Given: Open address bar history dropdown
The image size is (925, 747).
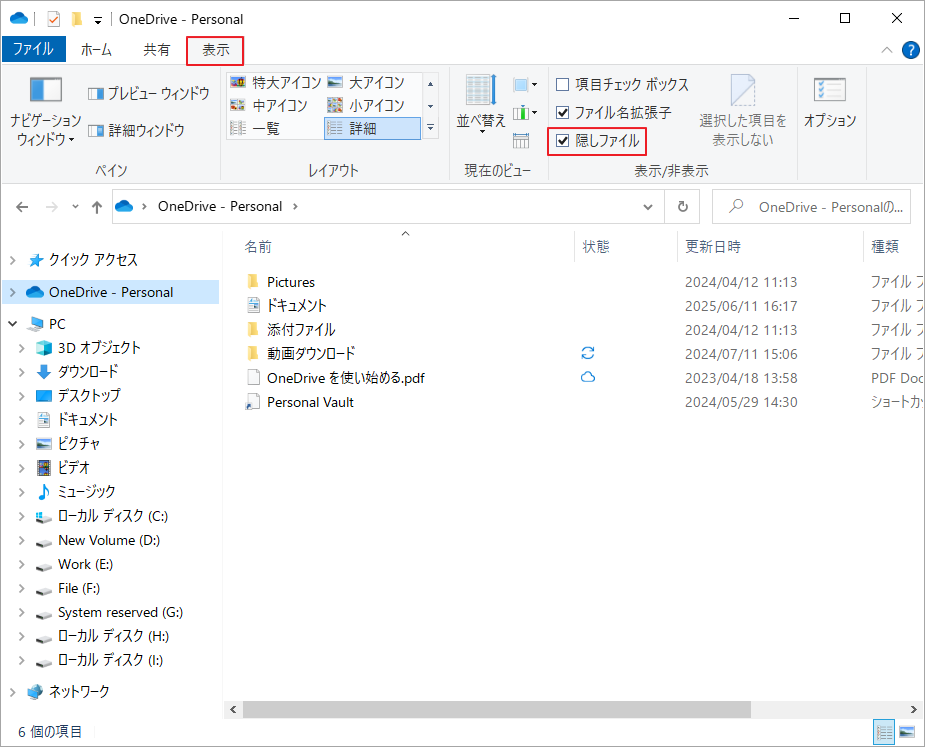Looking at the screenshot, I should pos(648,207).
